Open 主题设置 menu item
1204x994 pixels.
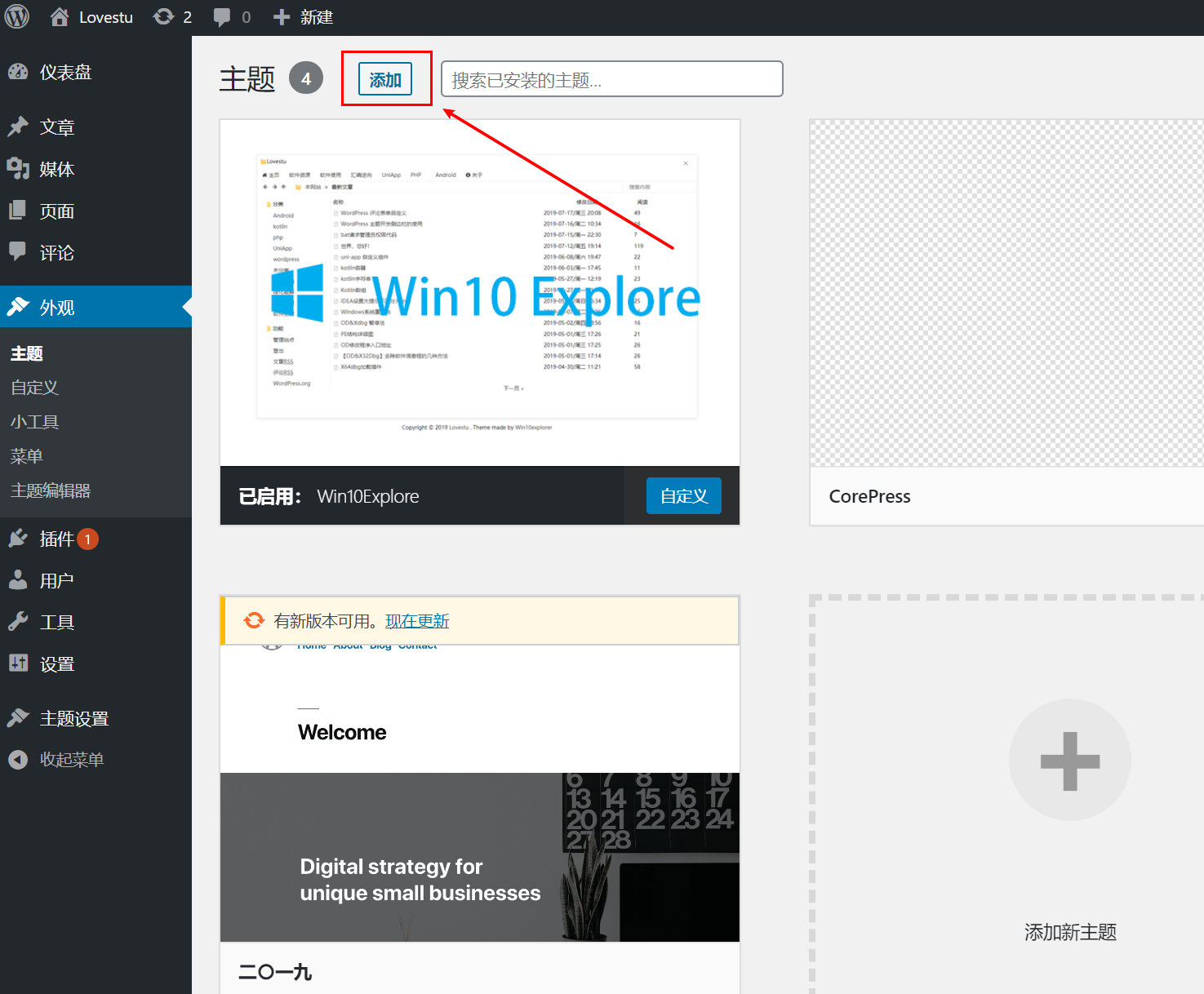click(74, 718)
